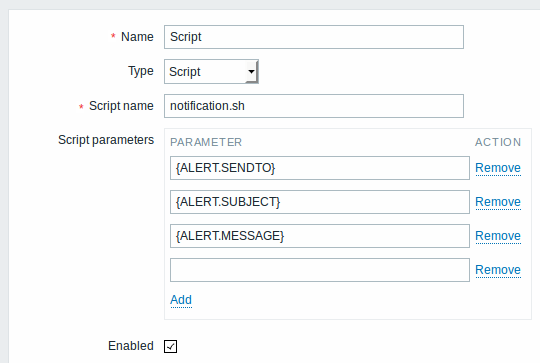Click the Type field label
This screenshot has height=363, width=540.
coord(141,71)
